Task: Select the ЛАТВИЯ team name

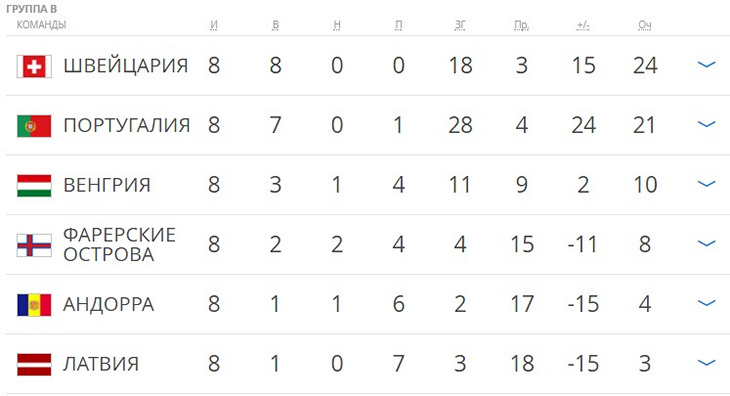Action: [101, 363]
